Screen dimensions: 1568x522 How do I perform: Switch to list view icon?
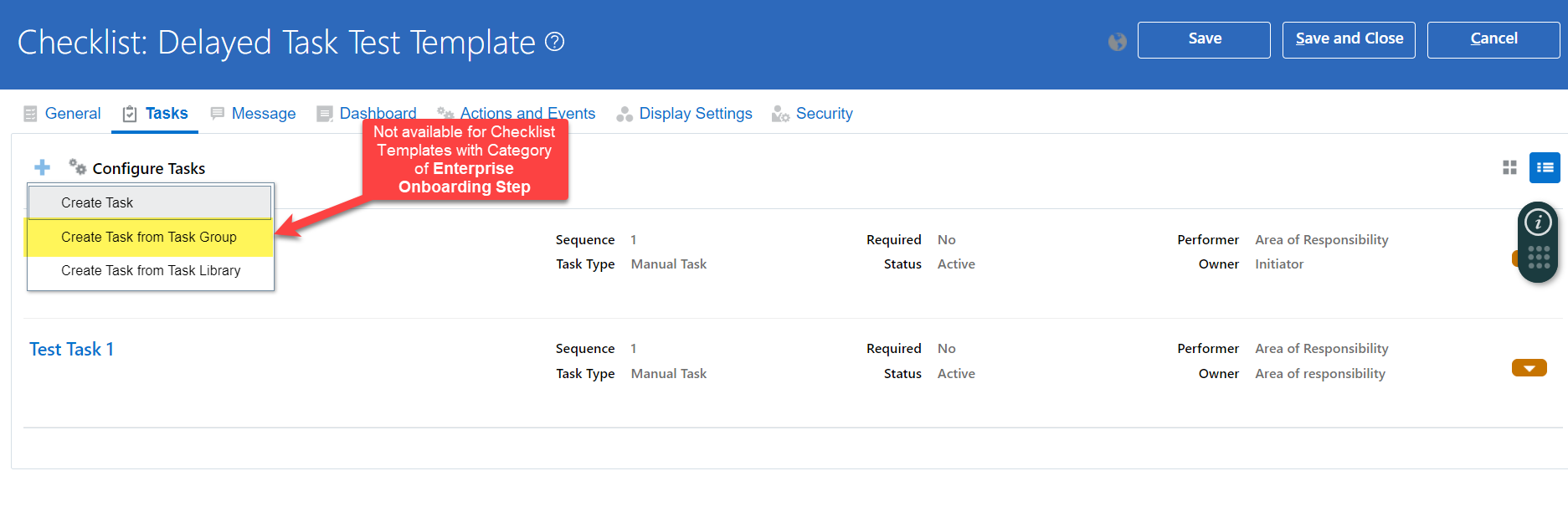[1545, 167]
